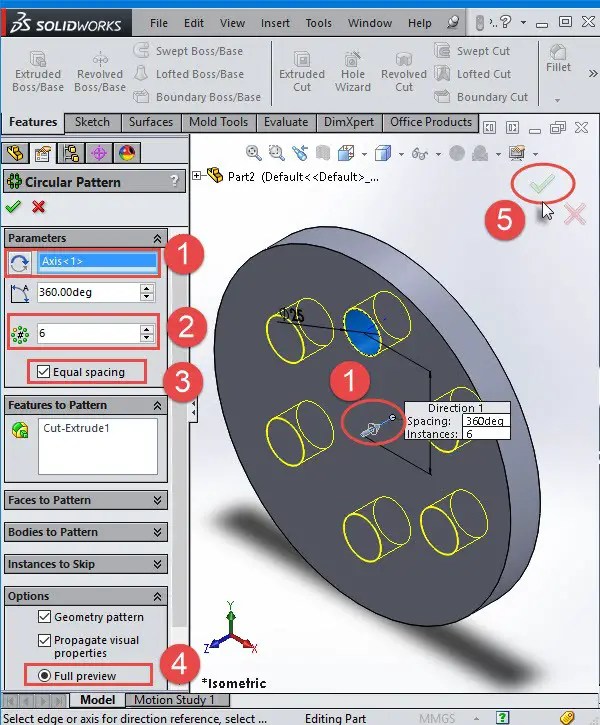Open the Motion Study 1 tab

(174, 700)
